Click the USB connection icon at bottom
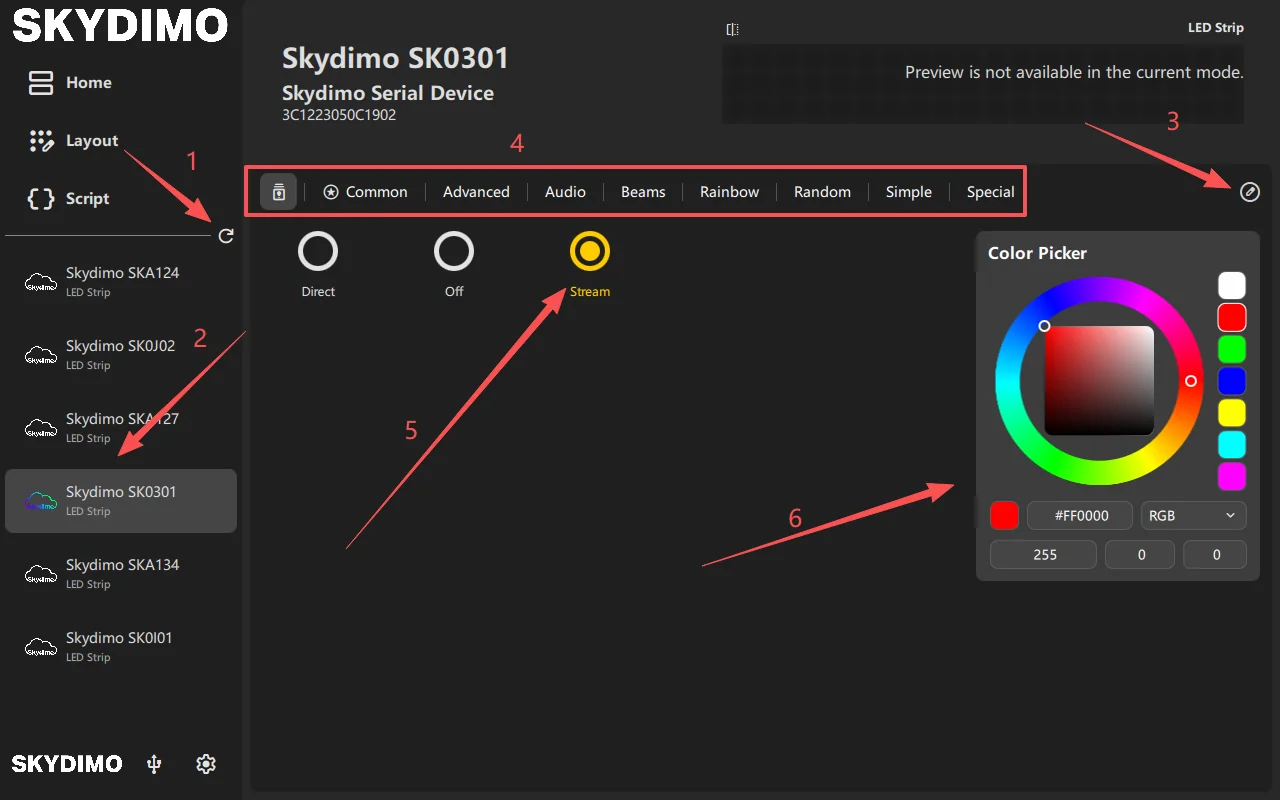1280x800 pixels. click(153, 763)
